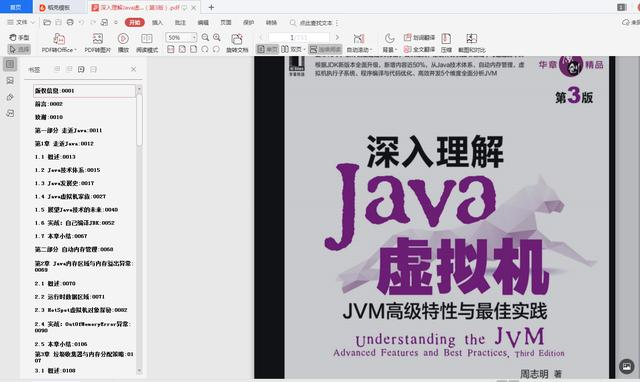
Task: Close the 书签 bookmarks panel
Action: [x=133, y=69]
